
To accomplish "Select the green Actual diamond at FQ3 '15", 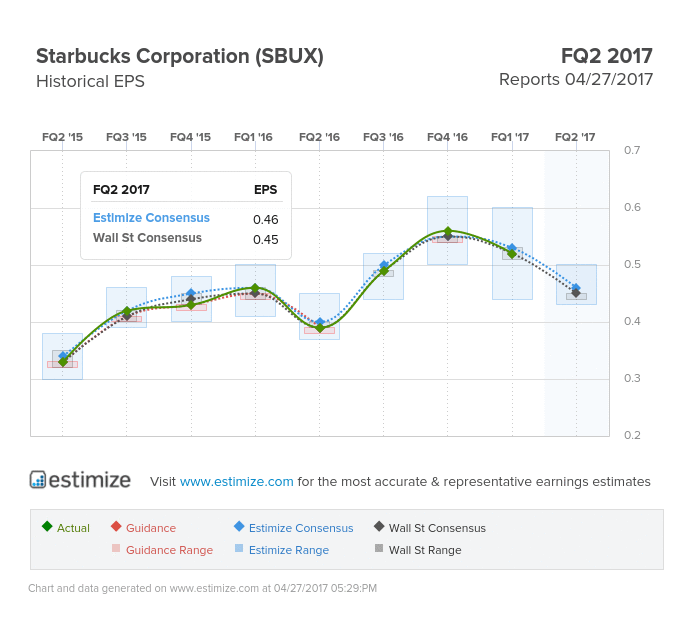I will [127, 311].
